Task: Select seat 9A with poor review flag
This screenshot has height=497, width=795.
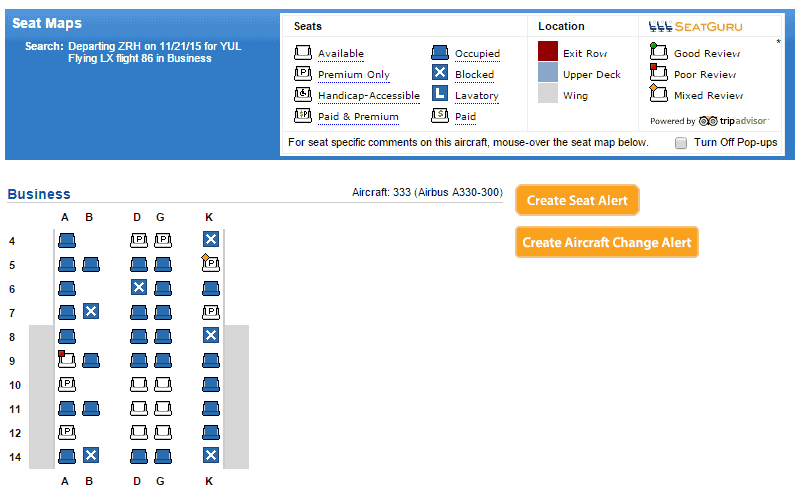Action: [66, 360]
